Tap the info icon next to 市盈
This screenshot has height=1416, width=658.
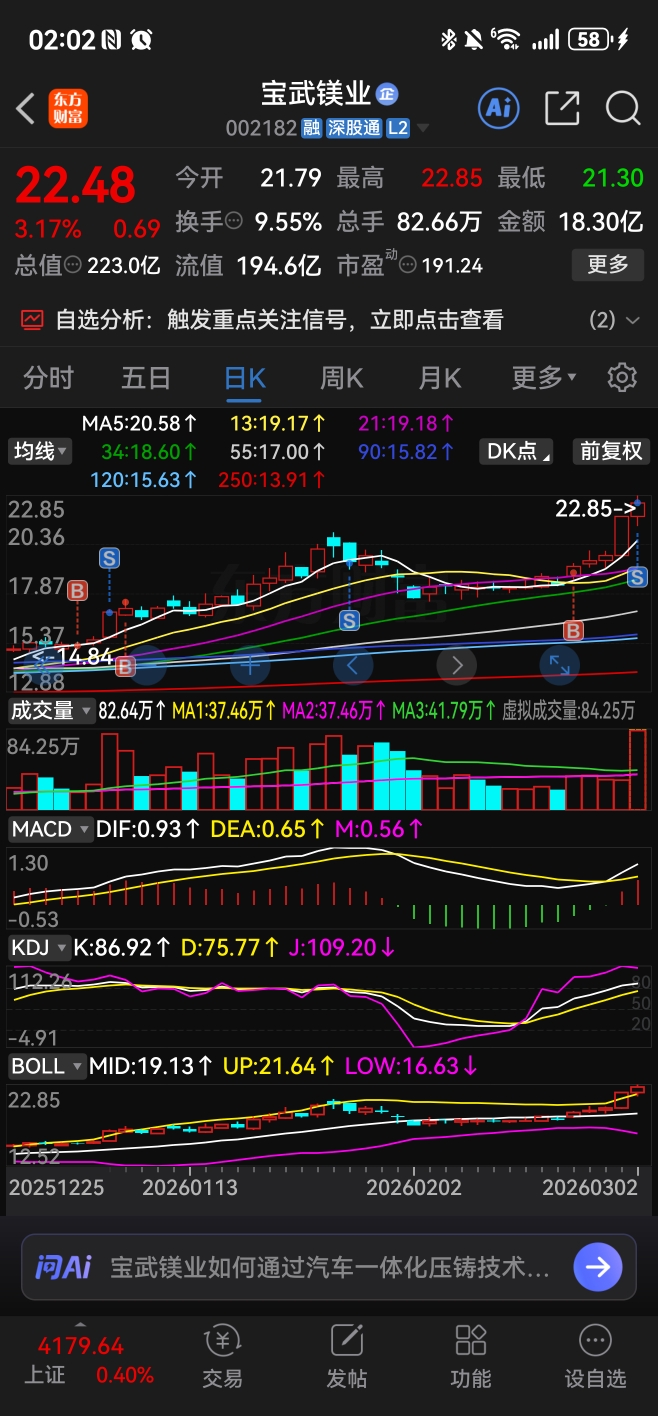(407, 265)
